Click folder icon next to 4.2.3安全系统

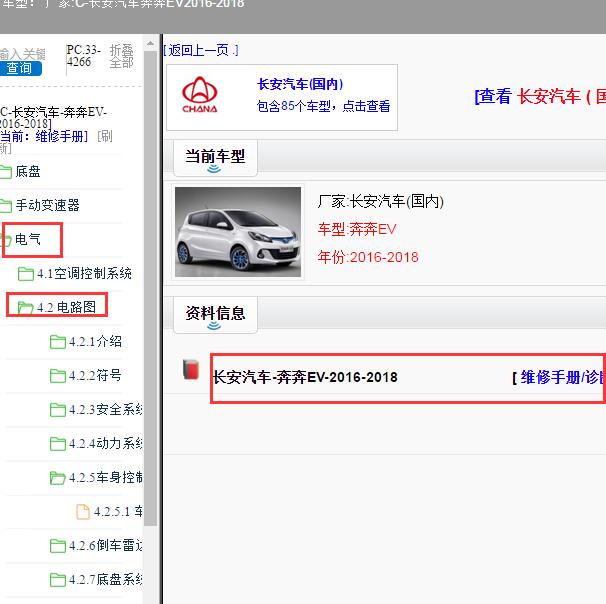58,410
